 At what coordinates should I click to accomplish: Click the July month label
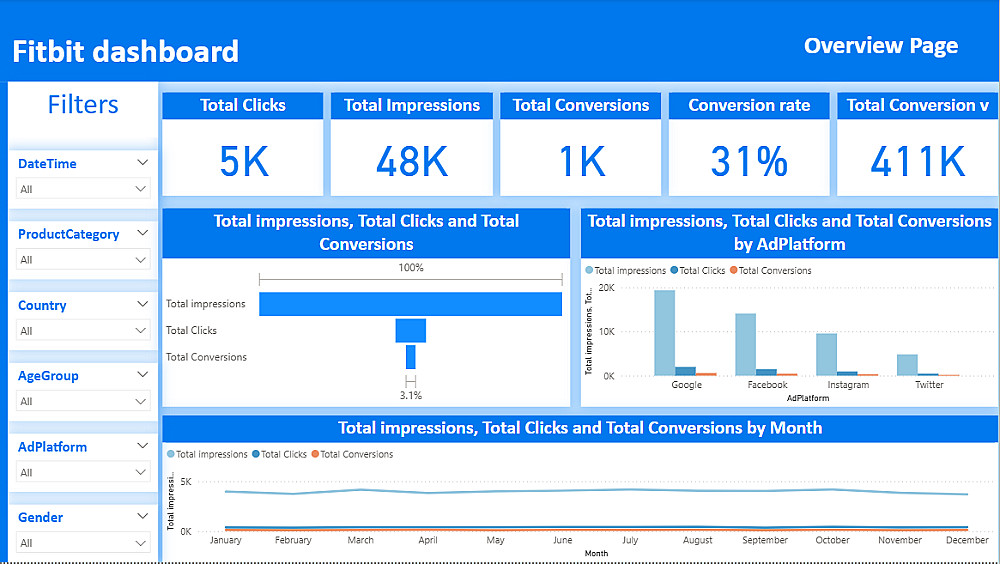[x=630, y=540]
